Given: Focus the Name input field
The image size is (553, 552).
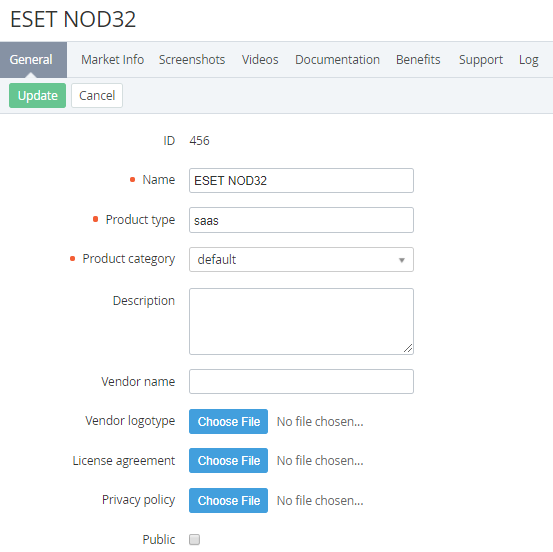Looking at the screenshot, I should pyautogui.click(x=301, y=181).
